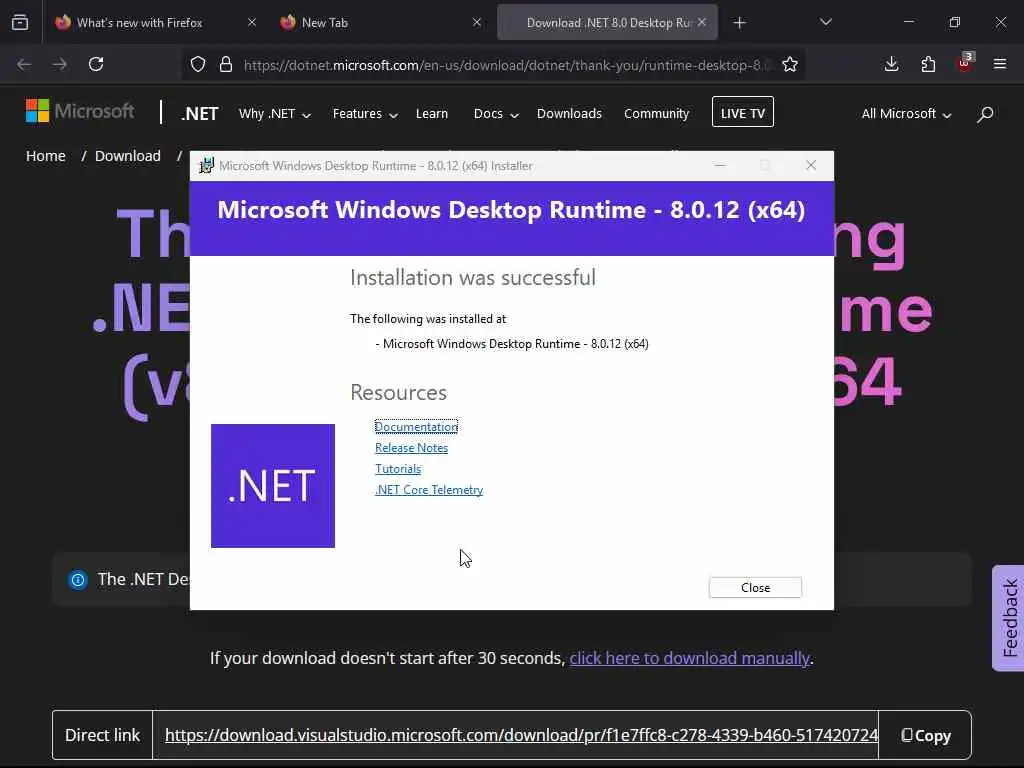
Task: Open Firefox downloads panel
Action: [x=891, y=64]
